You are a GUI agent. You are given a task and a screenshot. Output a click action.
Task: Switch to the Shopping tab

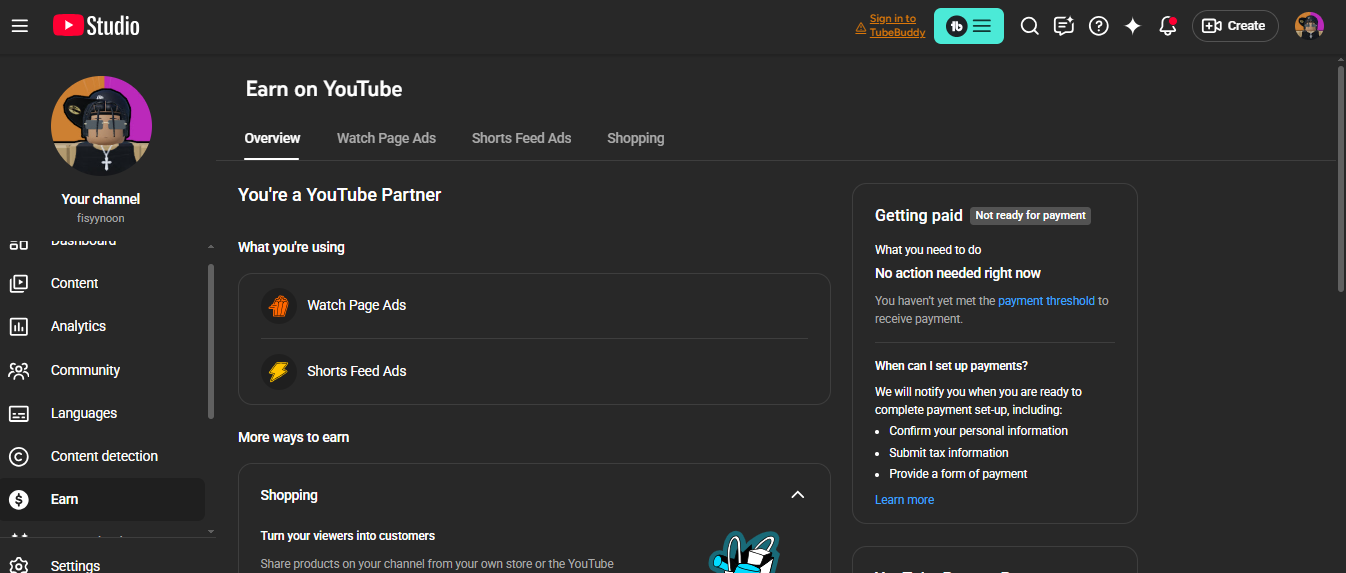pos(635,138)
